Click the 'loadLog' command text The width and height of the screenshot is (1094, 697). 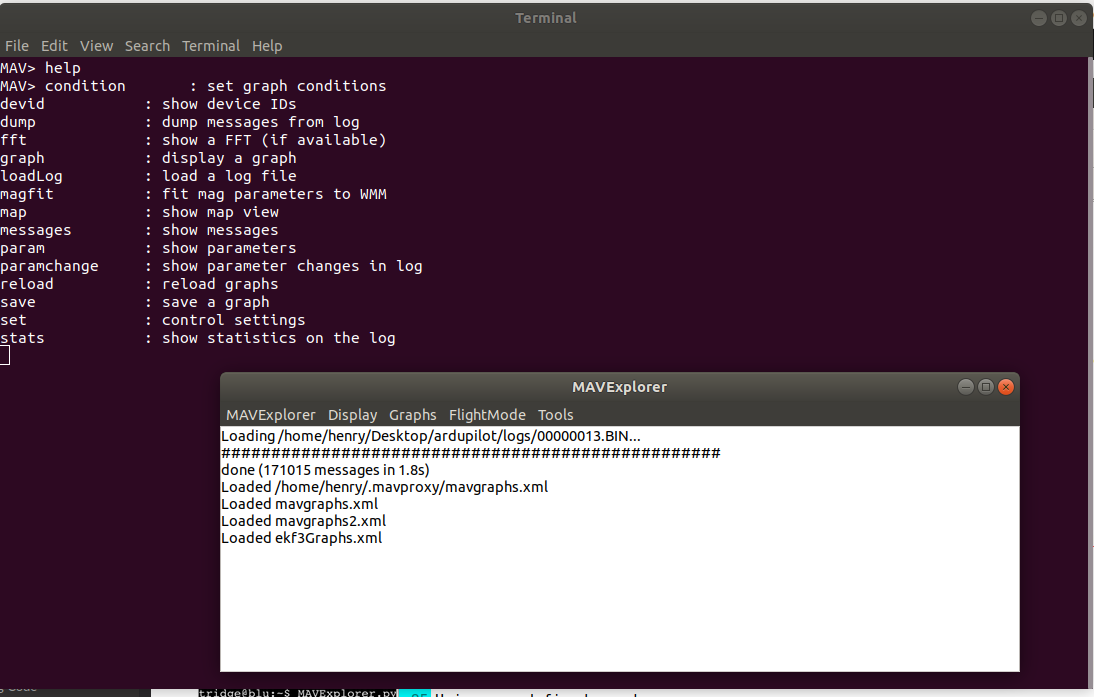pyautogui.click(x=31, y=177)
